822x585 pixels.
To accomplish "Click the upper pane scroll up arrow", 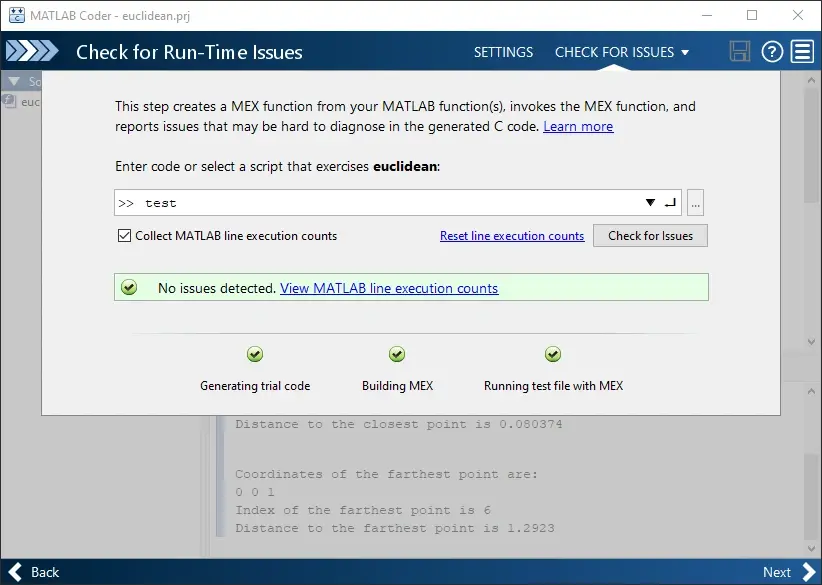I will coord(811,80).
